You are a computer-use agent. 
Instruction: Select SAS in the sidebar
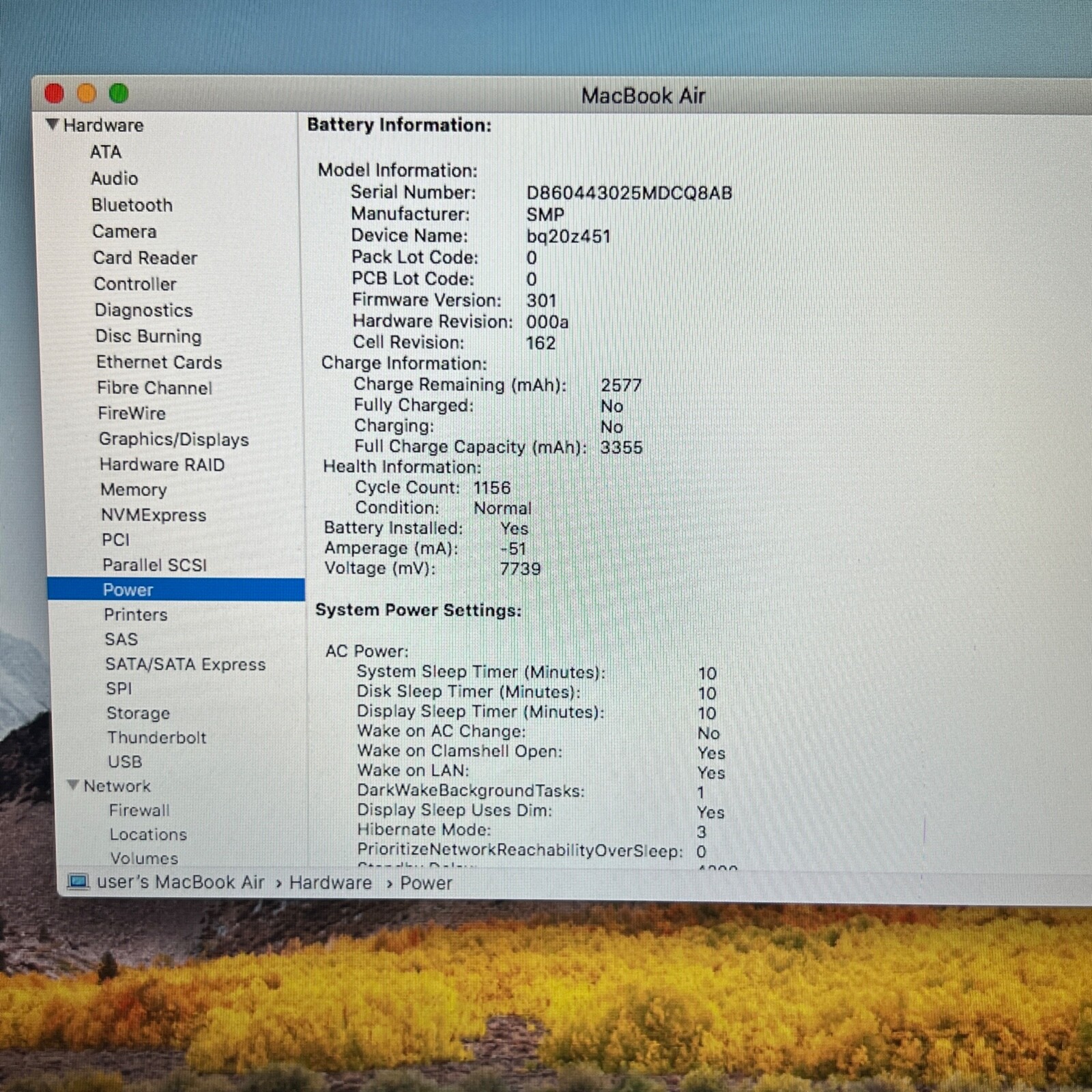pyautogui.click(x=121, y=639)
